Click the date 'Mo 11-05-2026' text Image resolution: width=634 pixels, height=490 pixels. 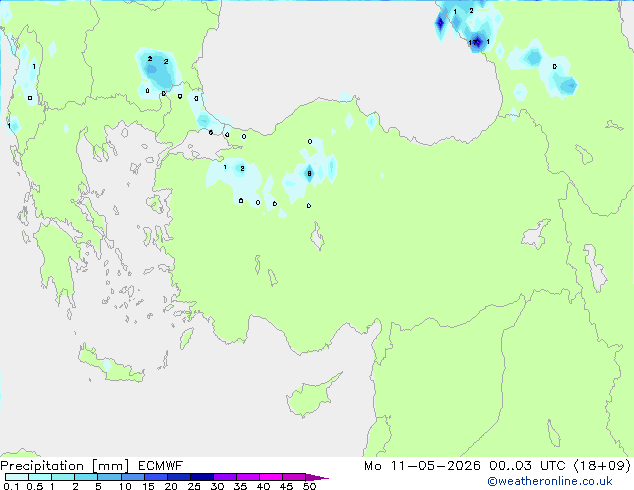(x=422, y=466)
